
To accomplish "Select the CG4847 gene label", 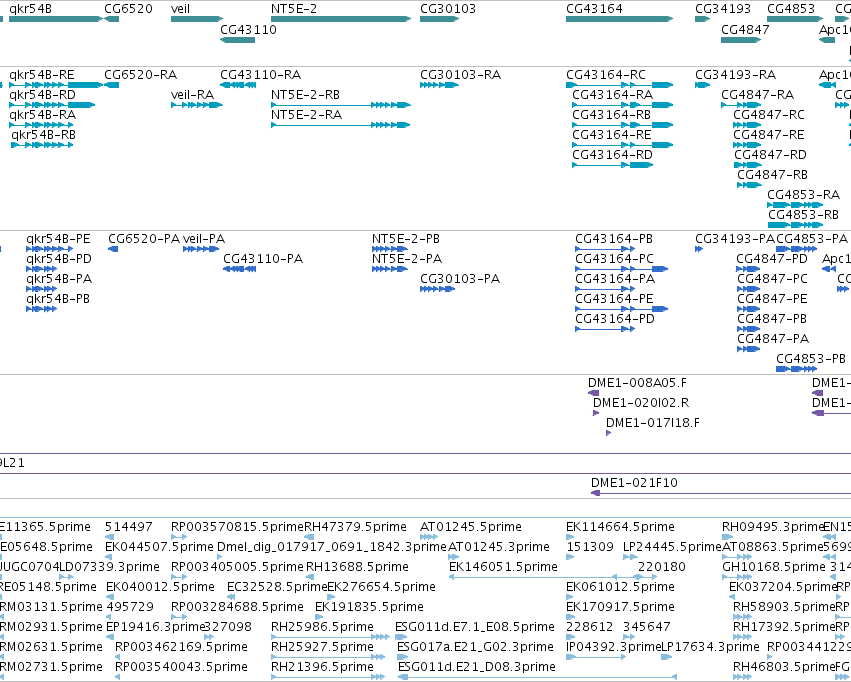I will (745, 30).
